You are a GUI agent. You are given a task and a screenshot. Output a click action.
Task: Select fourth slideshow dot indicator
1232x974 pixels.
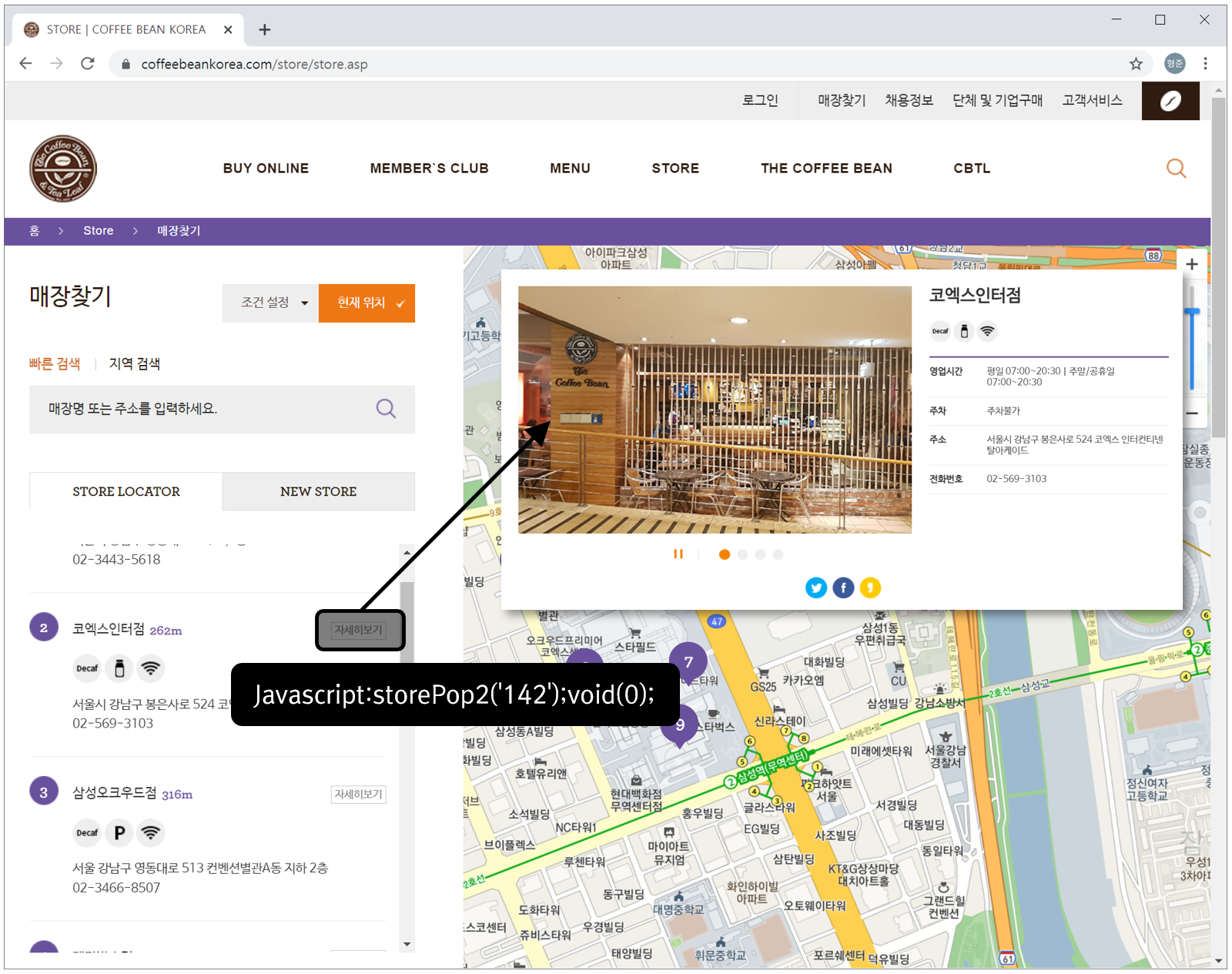coord(778,554)
